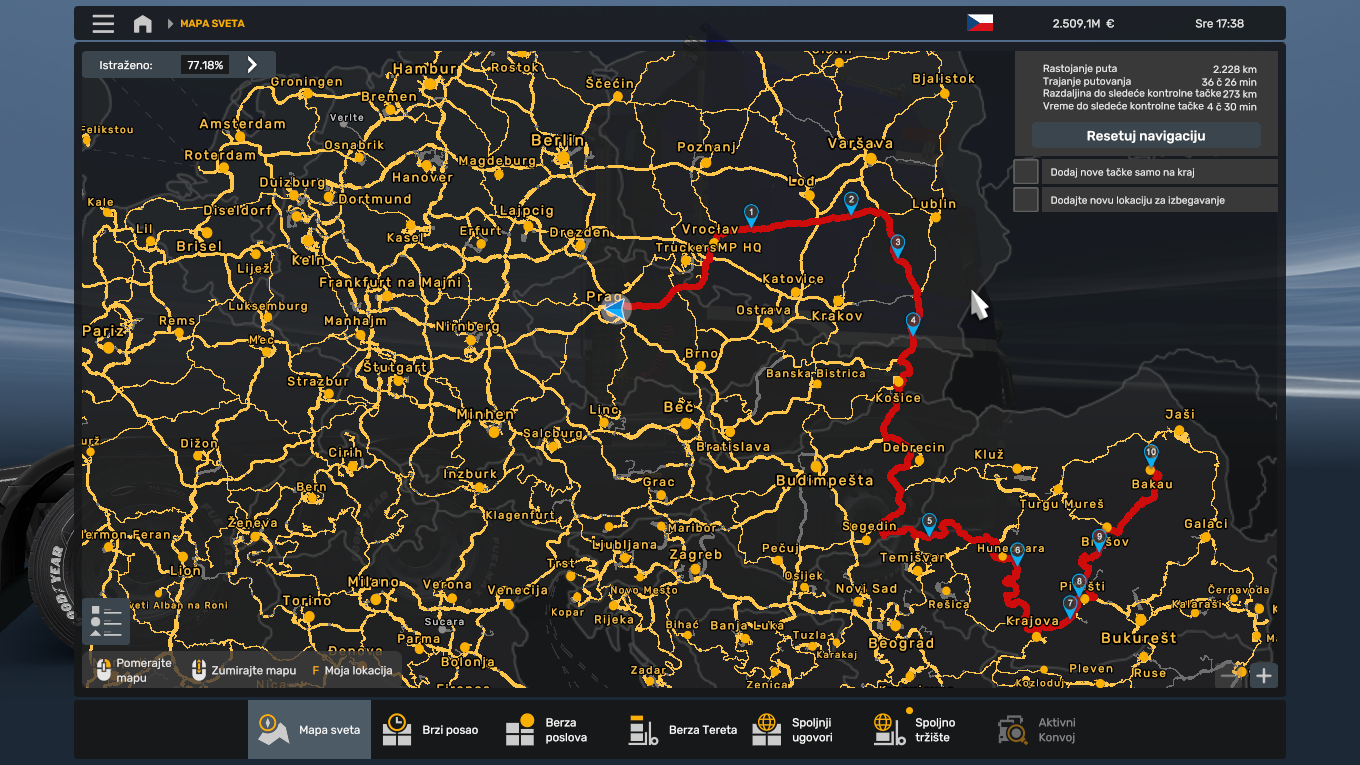
Task: Open the hamburger main menu
Action: (103, 23)
